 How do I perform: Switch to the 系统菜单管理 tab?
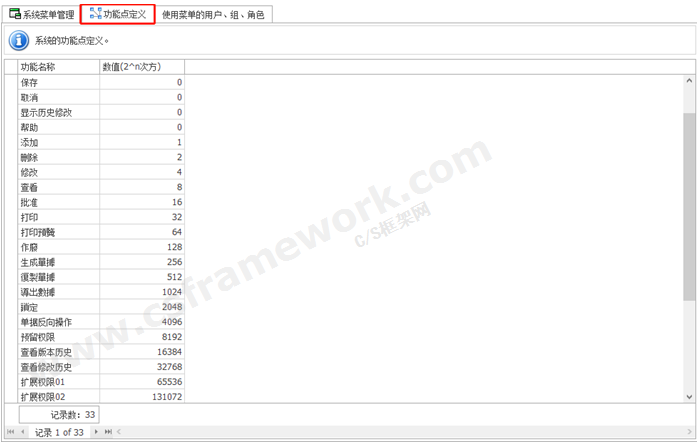42,14
